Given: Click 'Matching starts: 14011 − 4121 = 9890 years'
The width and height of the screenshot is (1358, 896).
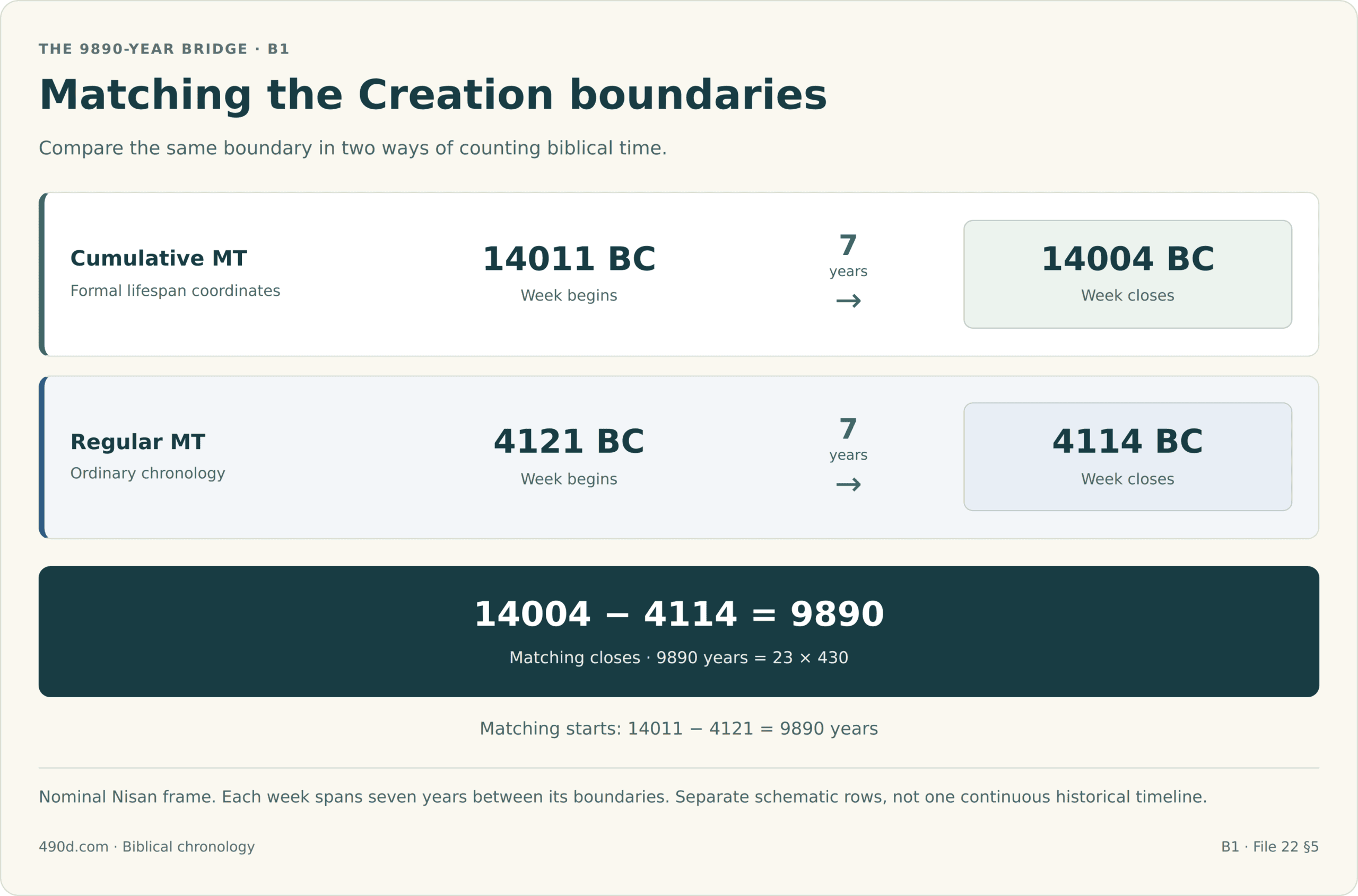Looking at the screenshot, I should click(678, 728).
